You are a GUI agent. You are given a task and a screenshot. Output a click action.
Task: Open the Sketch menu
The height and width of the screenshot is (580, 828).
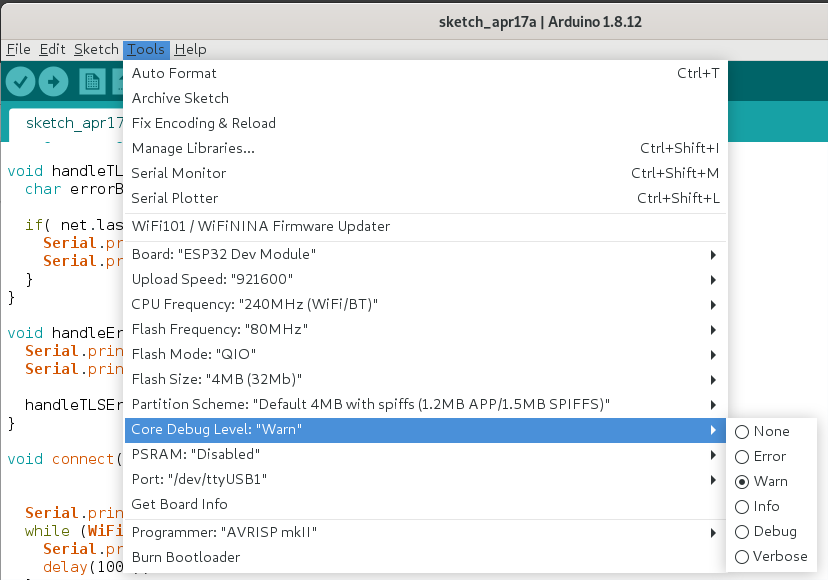[x=96, y=50]
